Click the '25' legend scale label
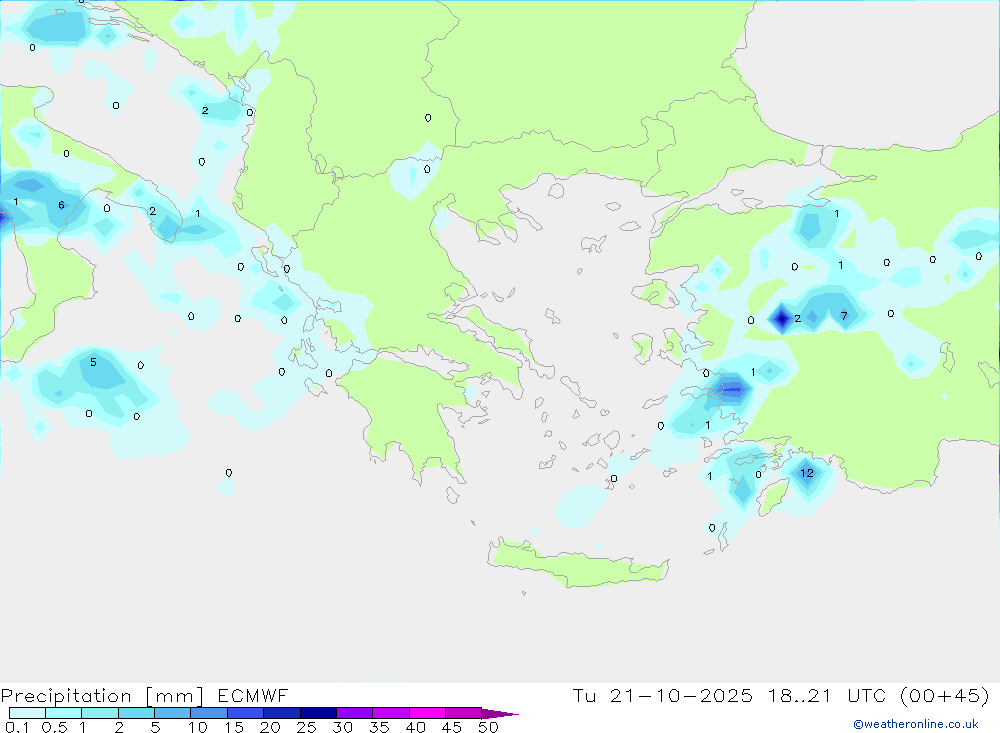This screenshot has width=1000, height=733. point(306,727)
